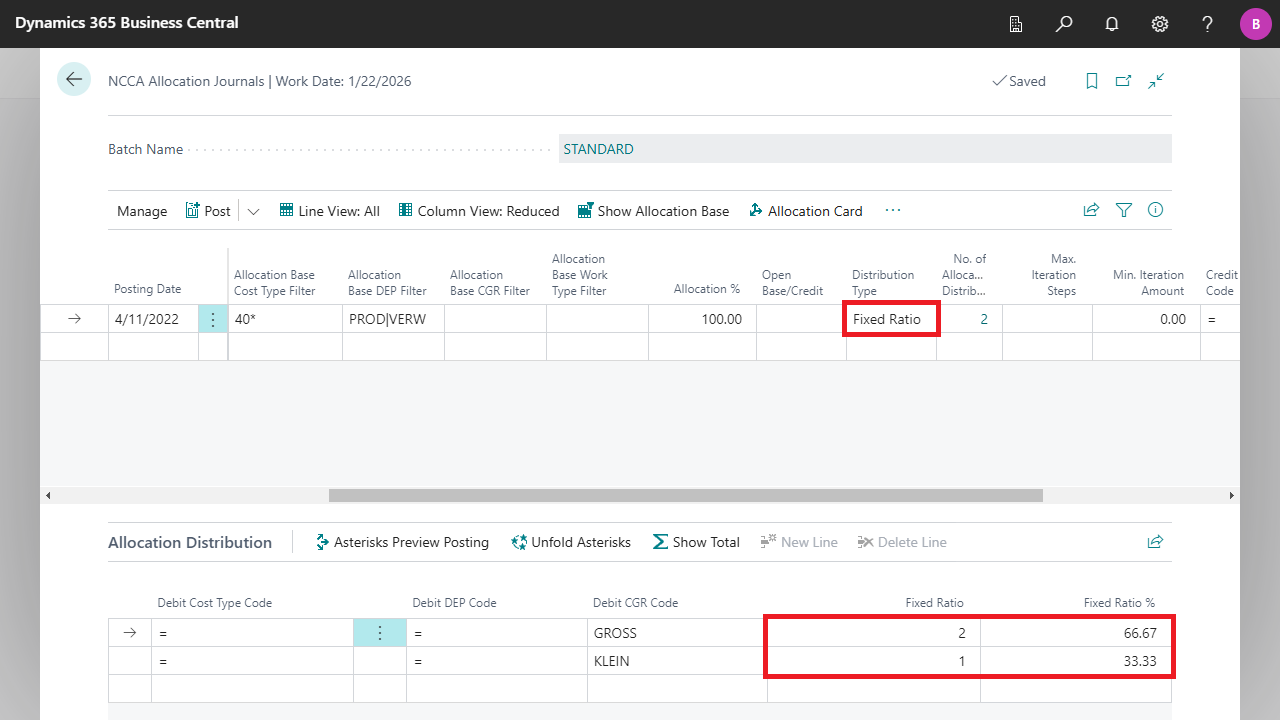Expand the Post dropdown arrow
The width and height of the screenshot is (1280, 720).
pos(253,211)
